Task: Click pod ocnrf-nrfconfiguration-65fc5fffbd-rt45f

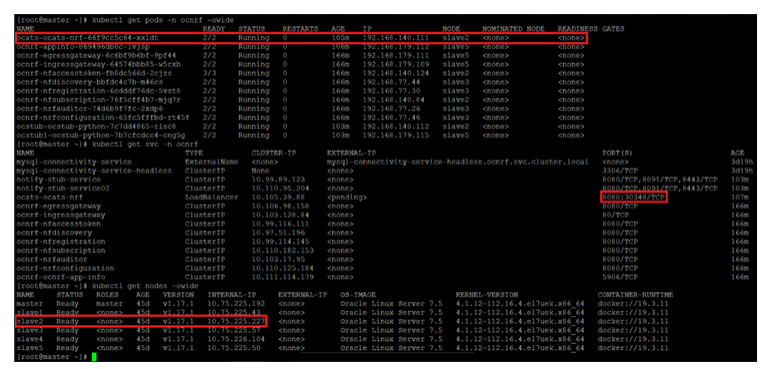Action: 103,117
